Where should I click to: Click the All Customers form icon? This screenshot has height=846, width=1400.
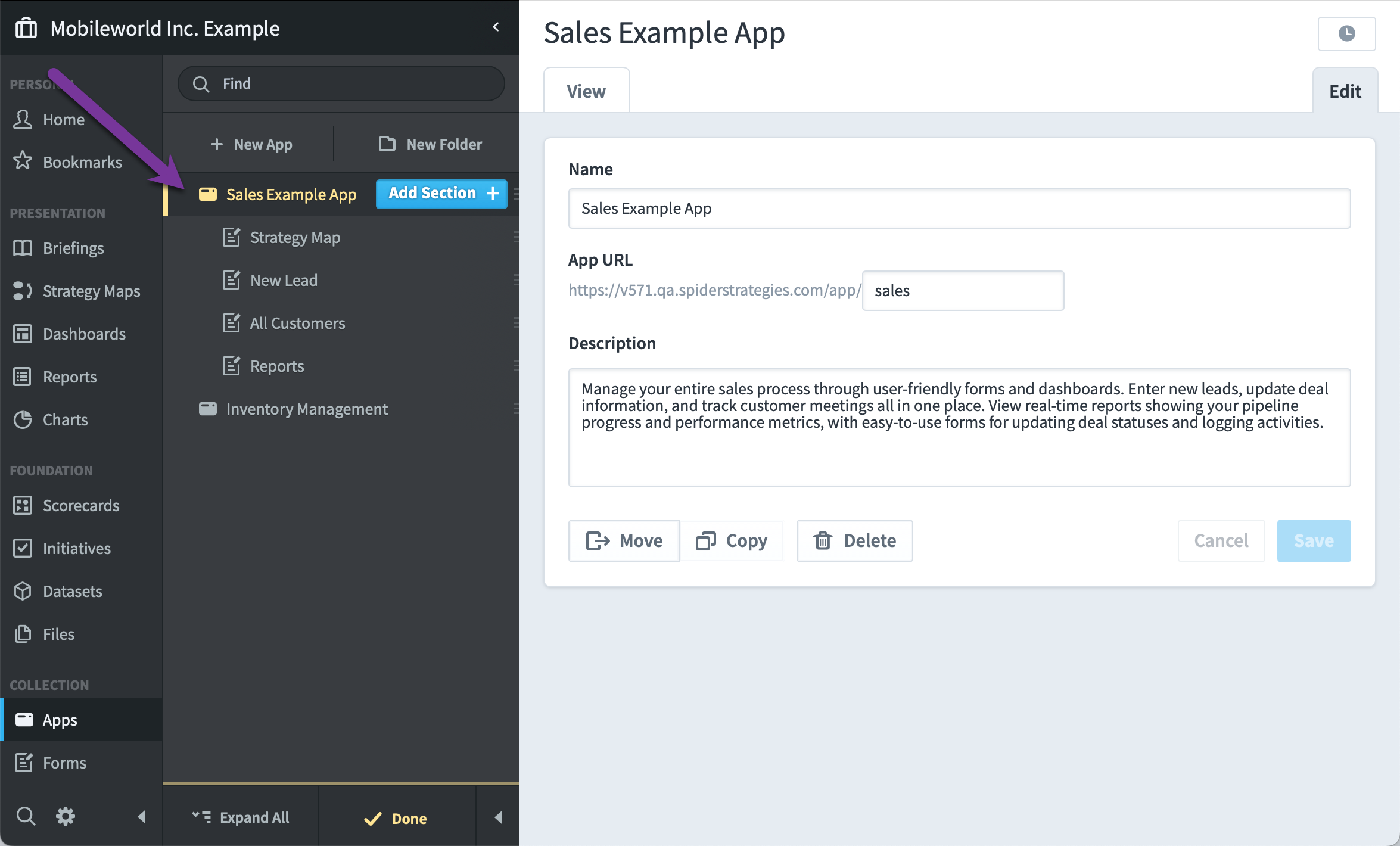(231, 323)
